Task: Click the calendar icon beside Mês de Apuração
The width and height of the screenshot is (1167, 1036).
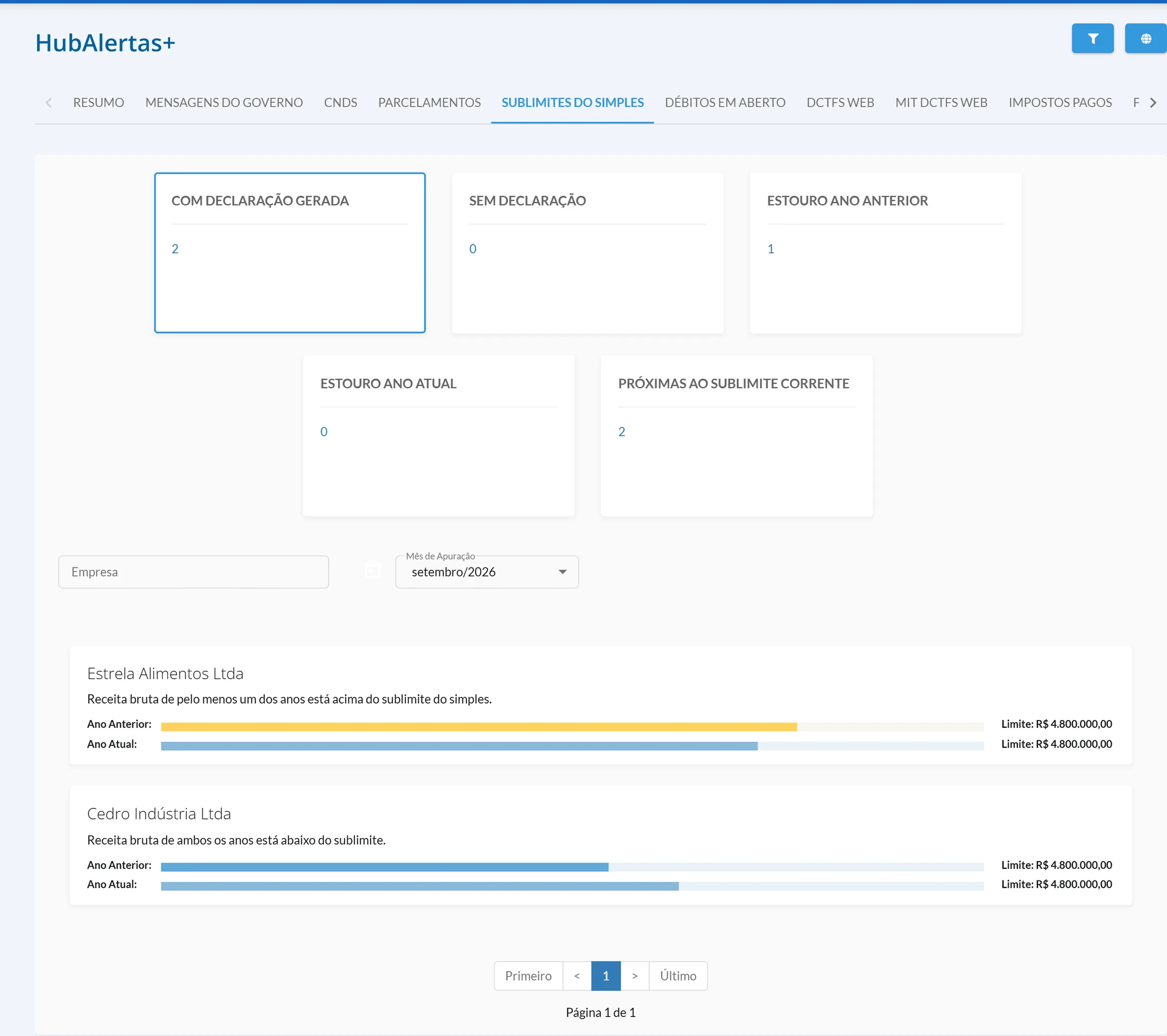Action: 372,571
